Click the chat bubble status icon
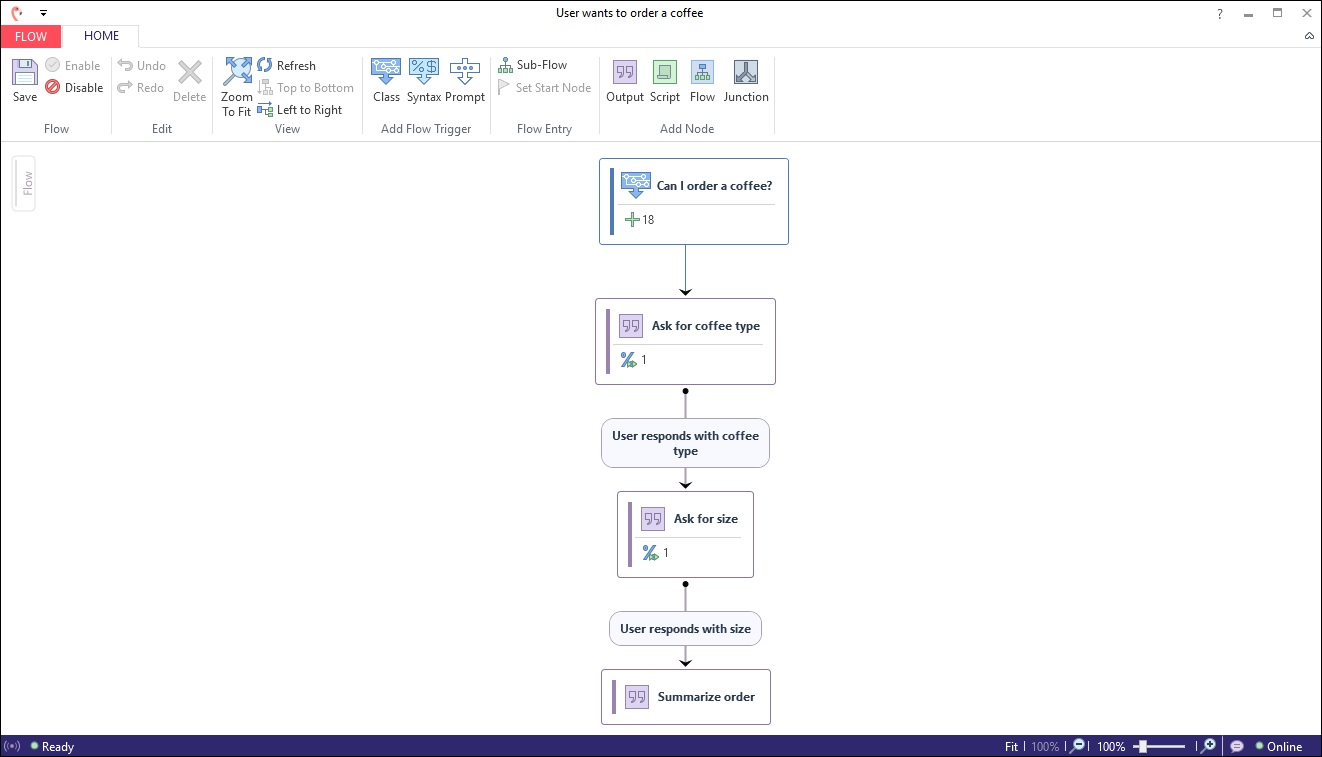1322x757 pixels. pyautogui.click(x=1237, y=746)
